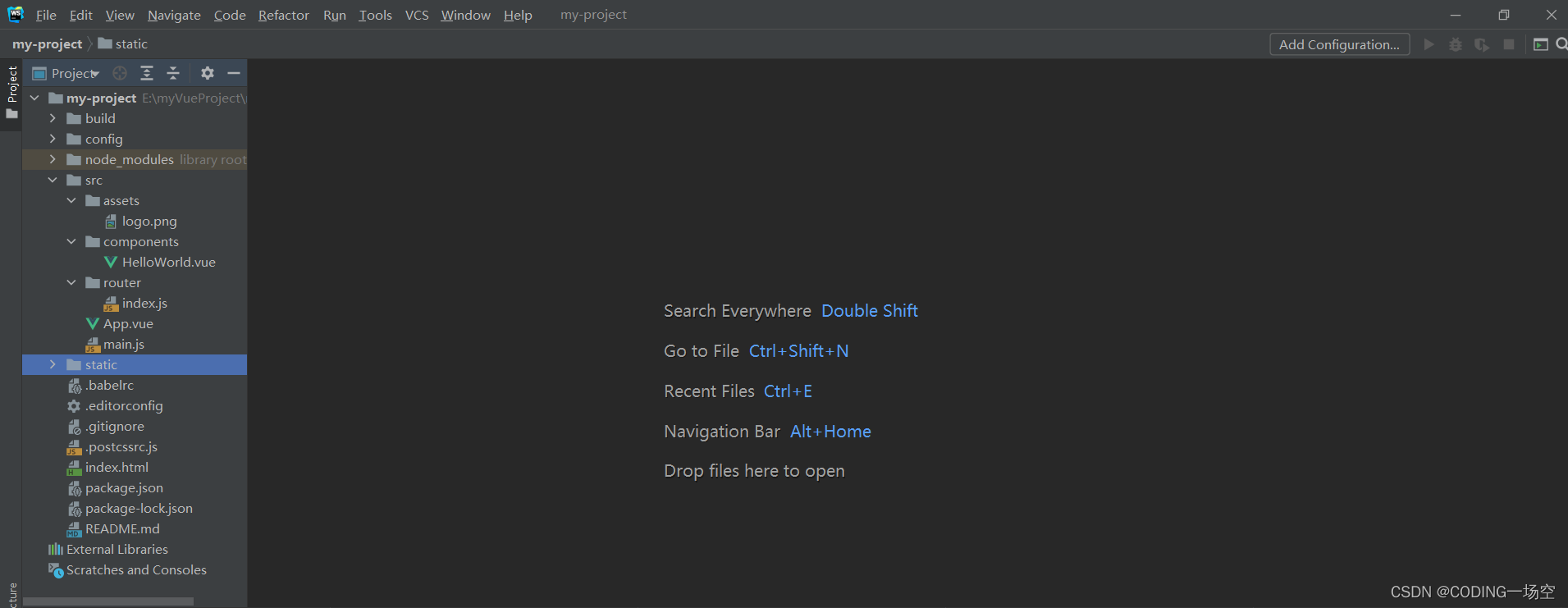This screenshot has height=608, width=1568.
Task: Collapse the router folder
Action: (71, 282)
